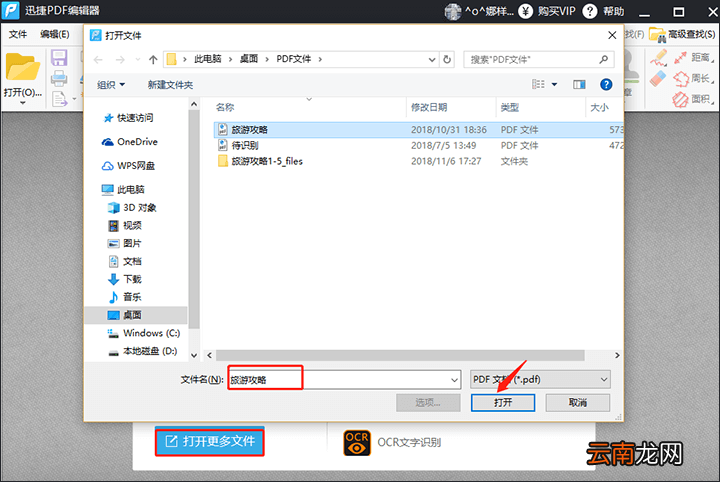This screenshot has height=482, width=720.
Task: Change the file view layout icon
Action: tap(538, 84)
